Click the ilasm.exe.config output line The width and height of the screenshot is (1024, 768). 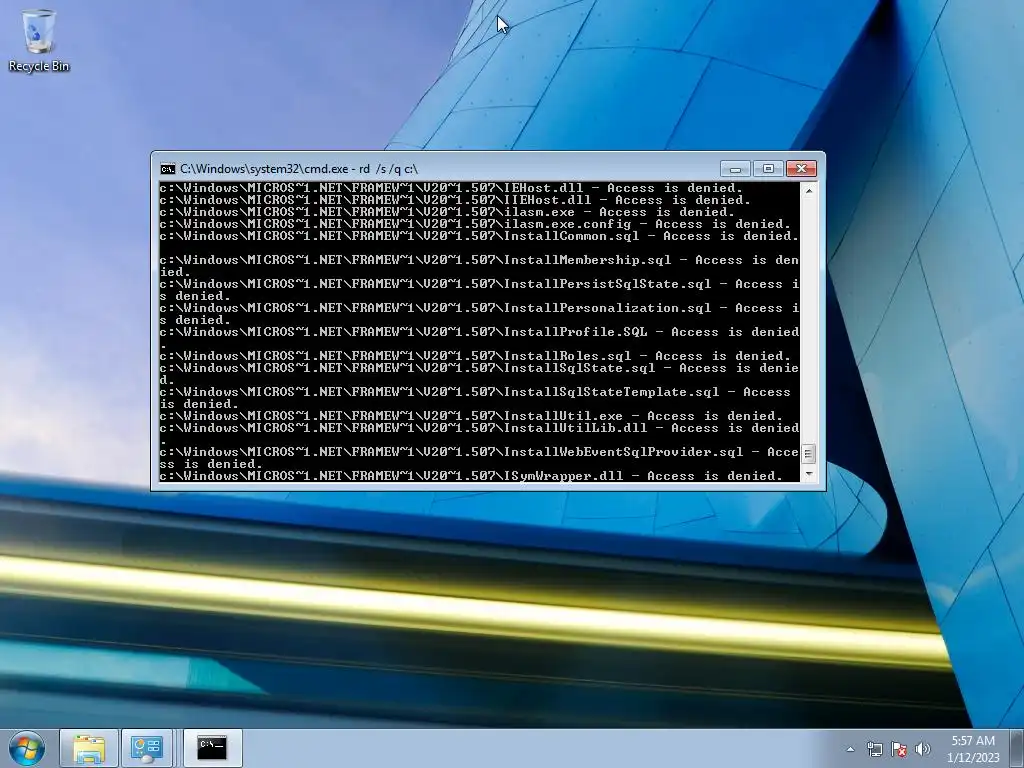(x=475, y=224)
